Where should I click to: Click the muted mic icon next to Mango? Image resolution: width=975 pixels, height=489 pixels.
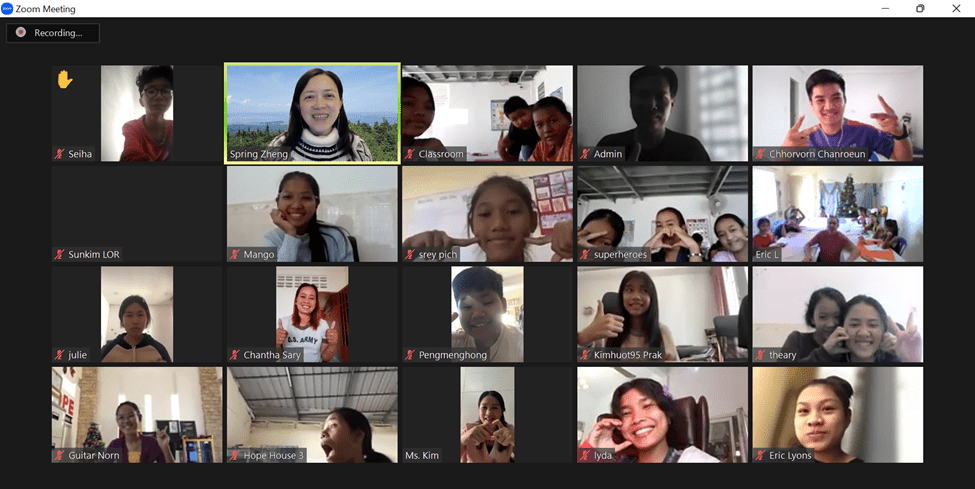click(235, 255)
